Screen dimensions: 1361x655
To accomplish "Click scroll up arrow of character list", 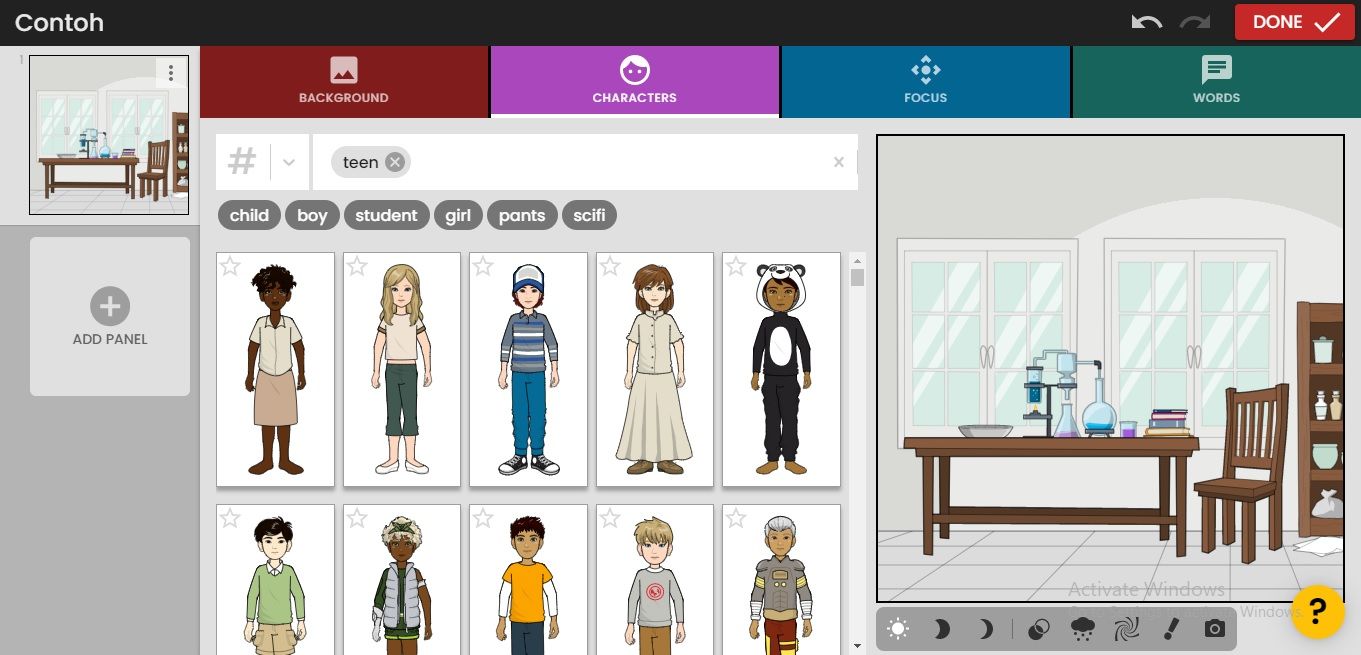I will [x=857, y=259].
